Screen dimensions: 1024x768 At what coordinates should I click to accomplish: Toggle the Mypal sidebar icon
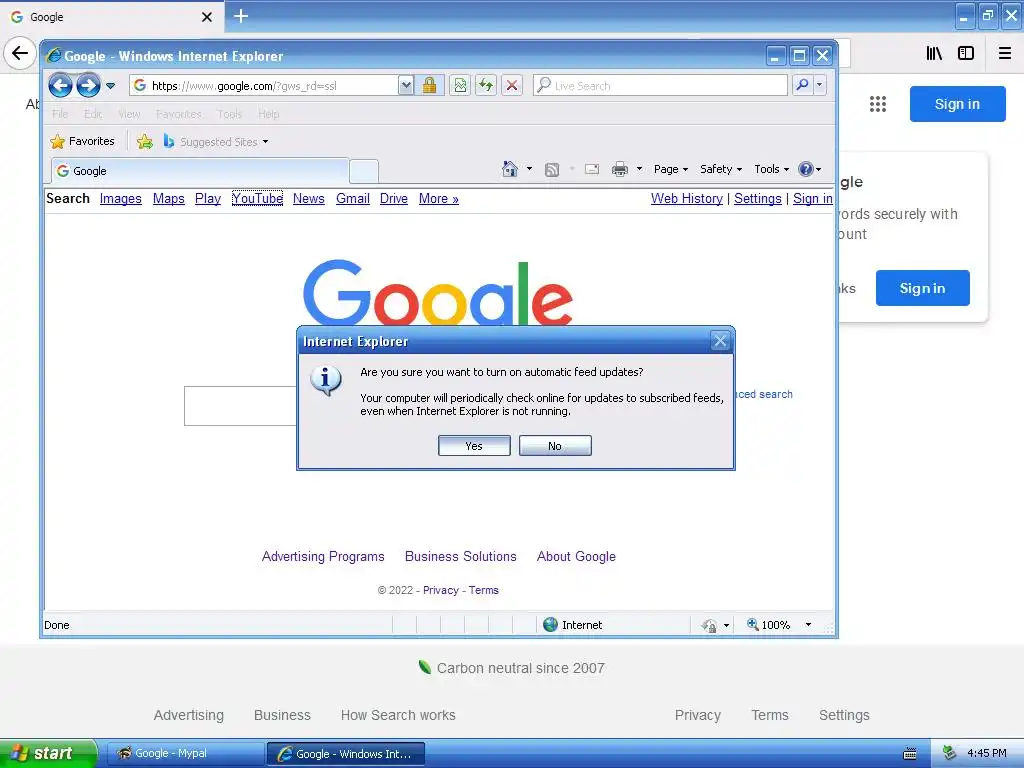966,53
